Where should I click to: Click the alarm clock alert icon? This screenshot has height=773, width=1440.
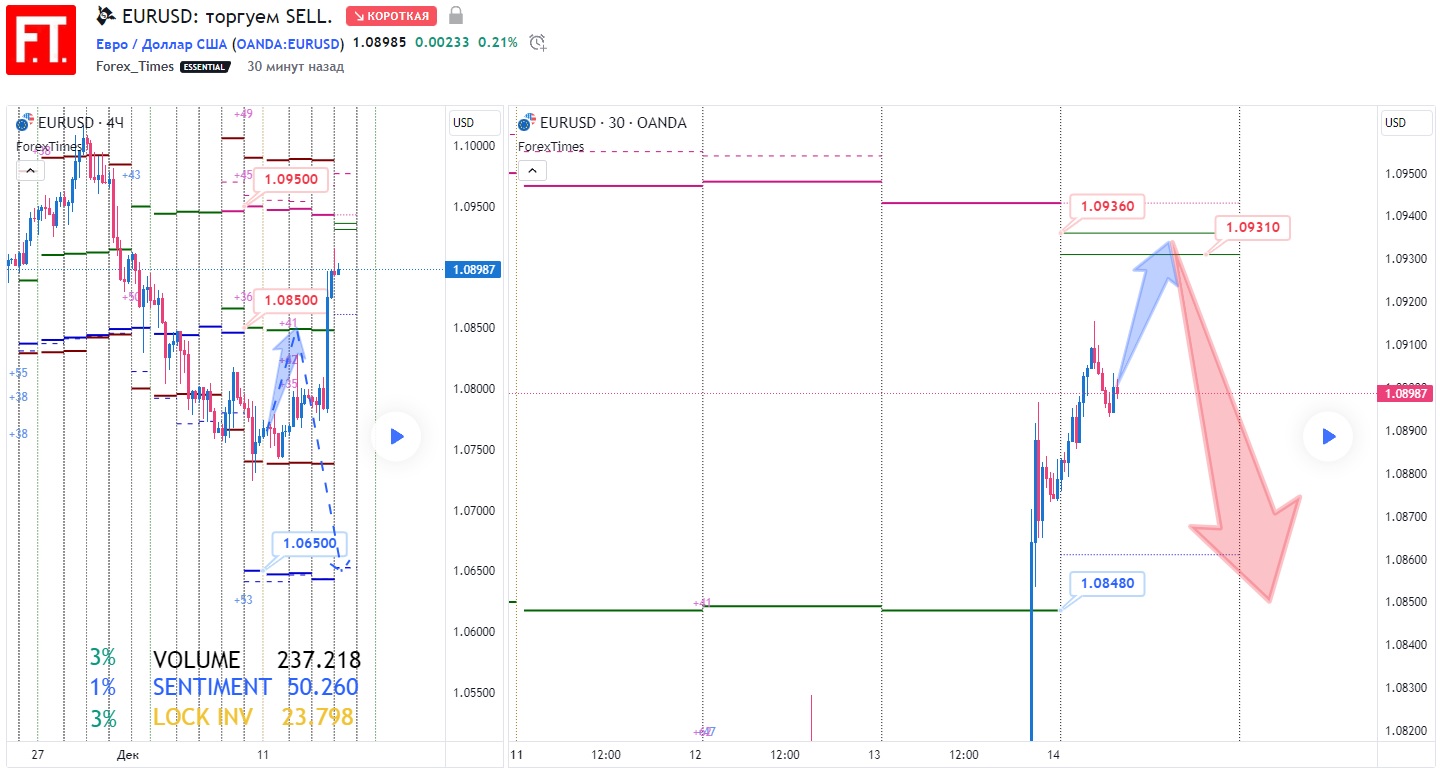tap(538, 42)
